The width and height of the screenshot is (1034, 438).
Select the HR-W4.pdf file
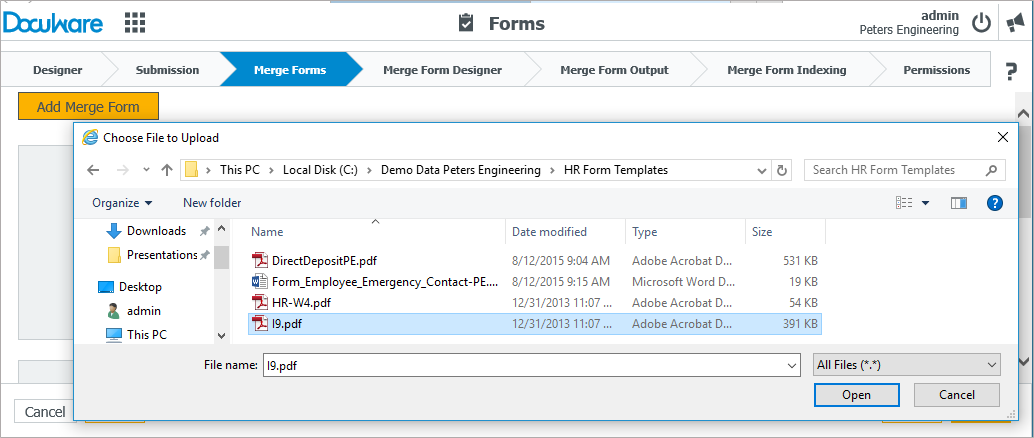tap(301, 302)
